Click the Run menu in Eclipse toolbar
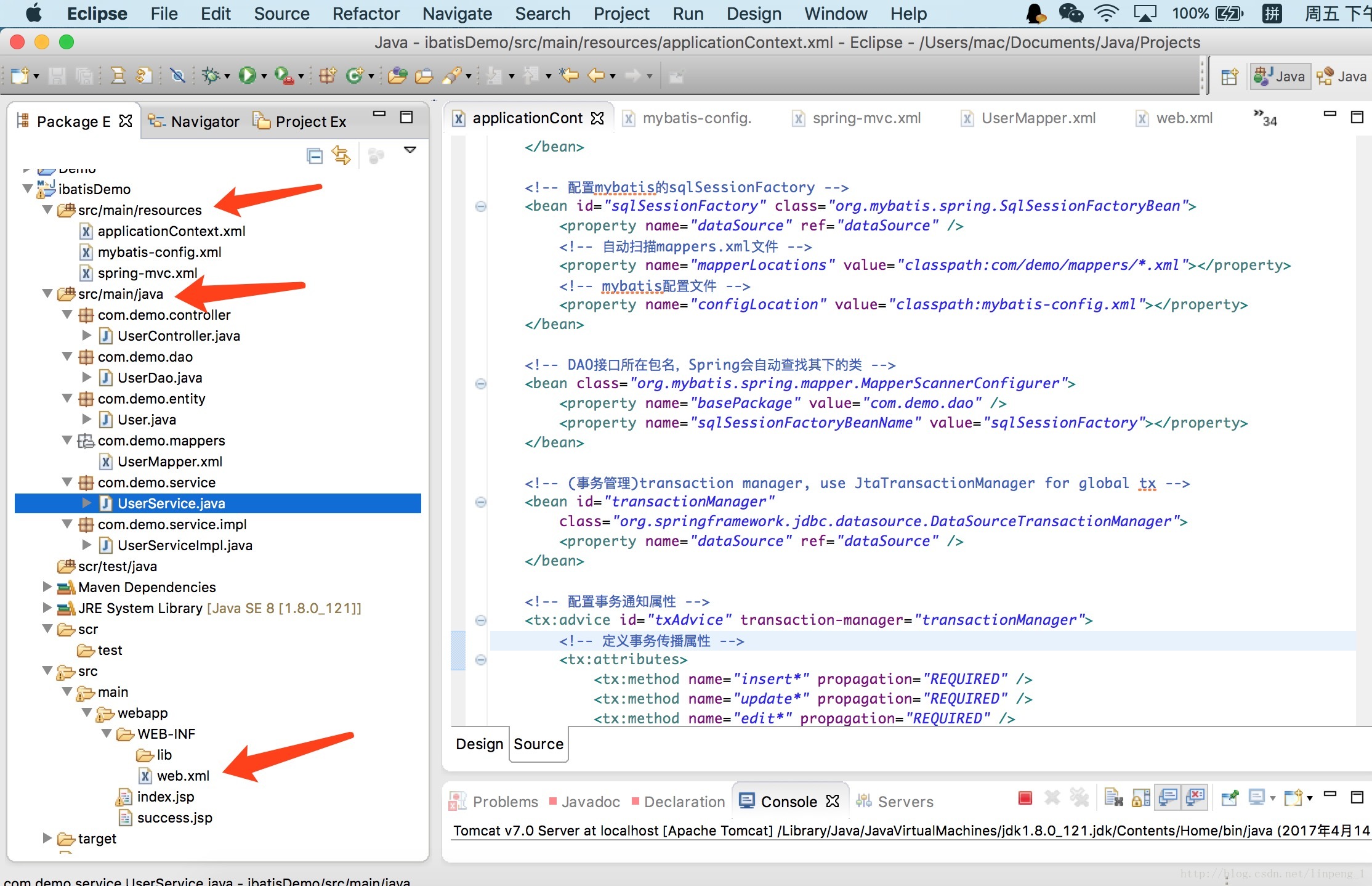 [x=686, y=14]
